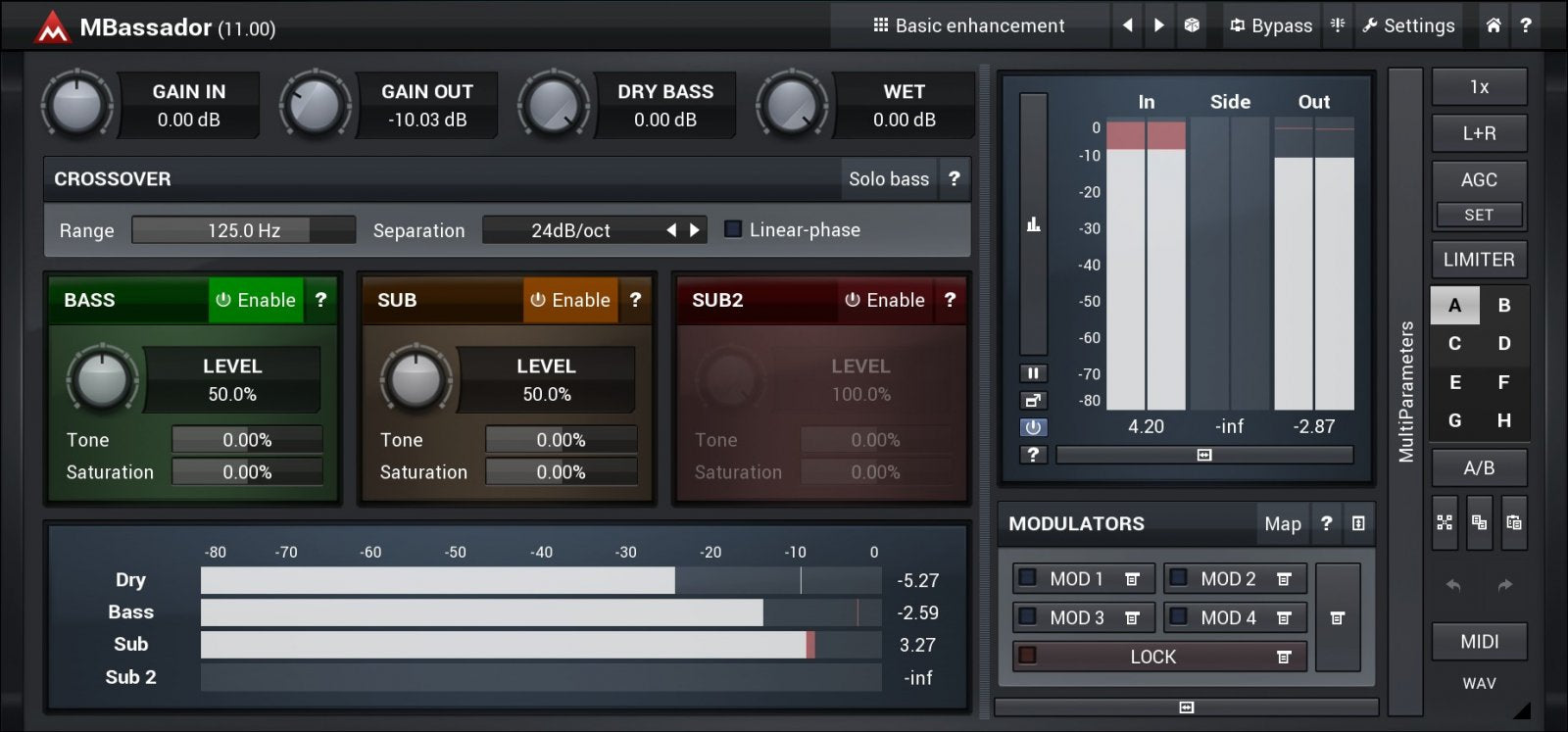
Task: Select preset slot E
Action: pyautogui.click(x=1455, y=382)
